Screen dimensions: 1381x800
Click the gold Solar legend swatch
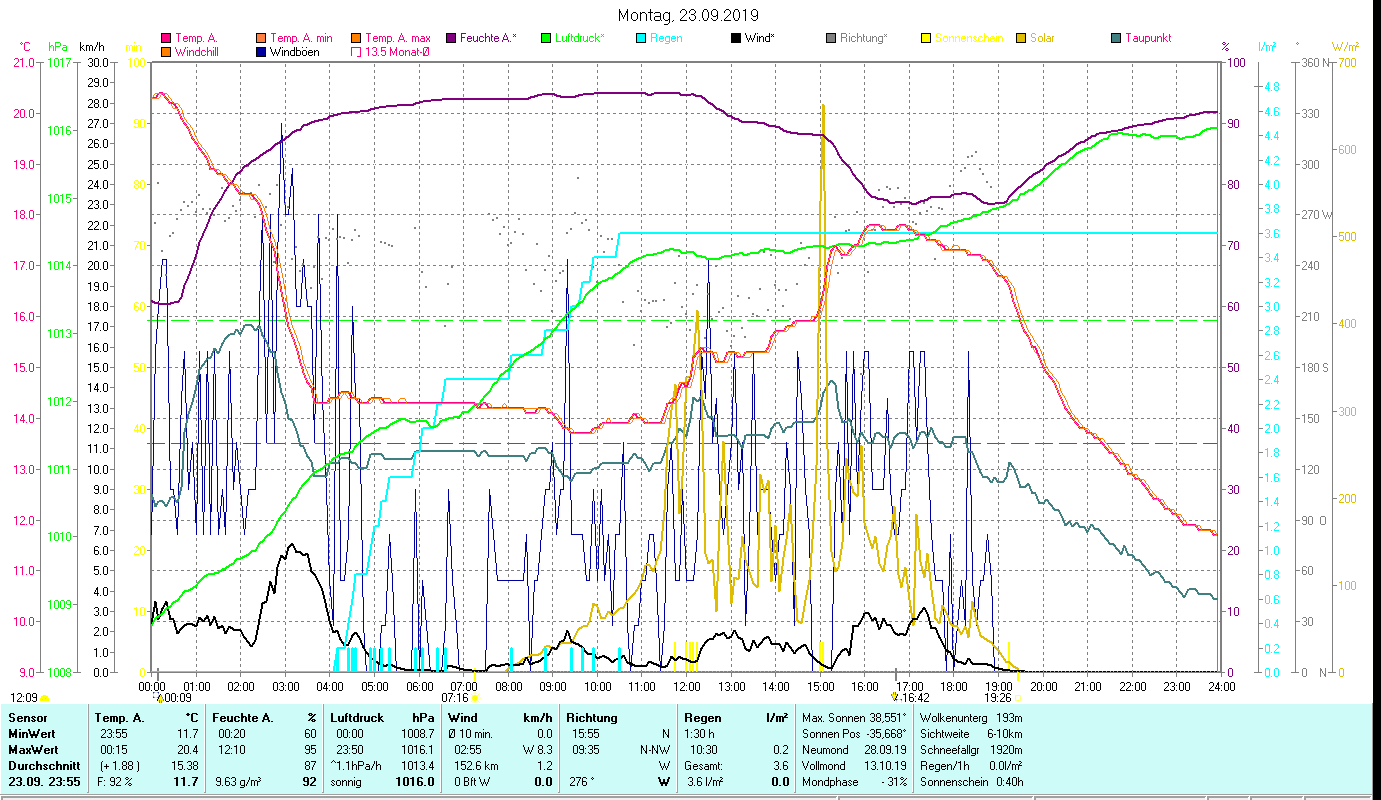pyautogui.click(x=1021, y=38)
